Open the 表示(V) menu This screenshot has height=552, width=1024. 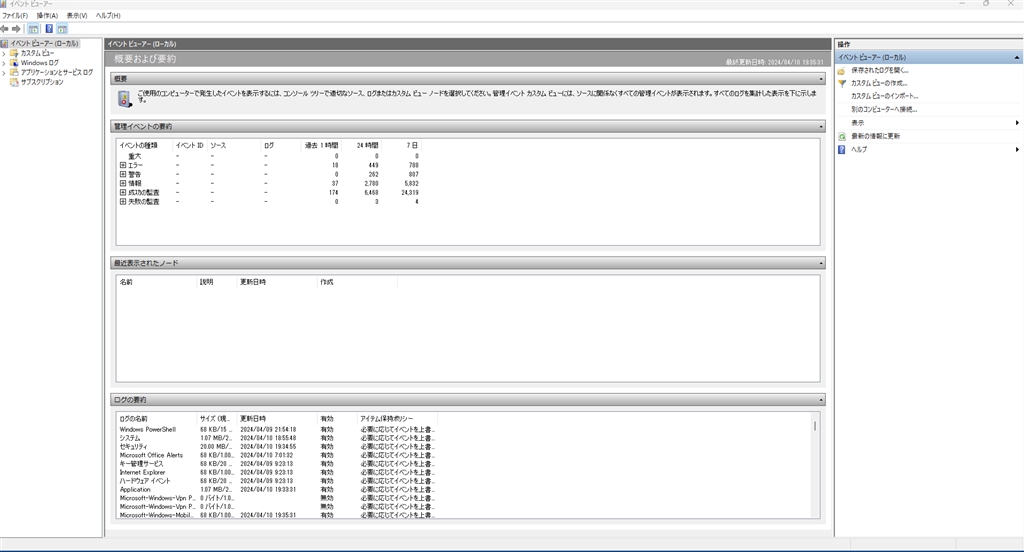pos(77,16)
